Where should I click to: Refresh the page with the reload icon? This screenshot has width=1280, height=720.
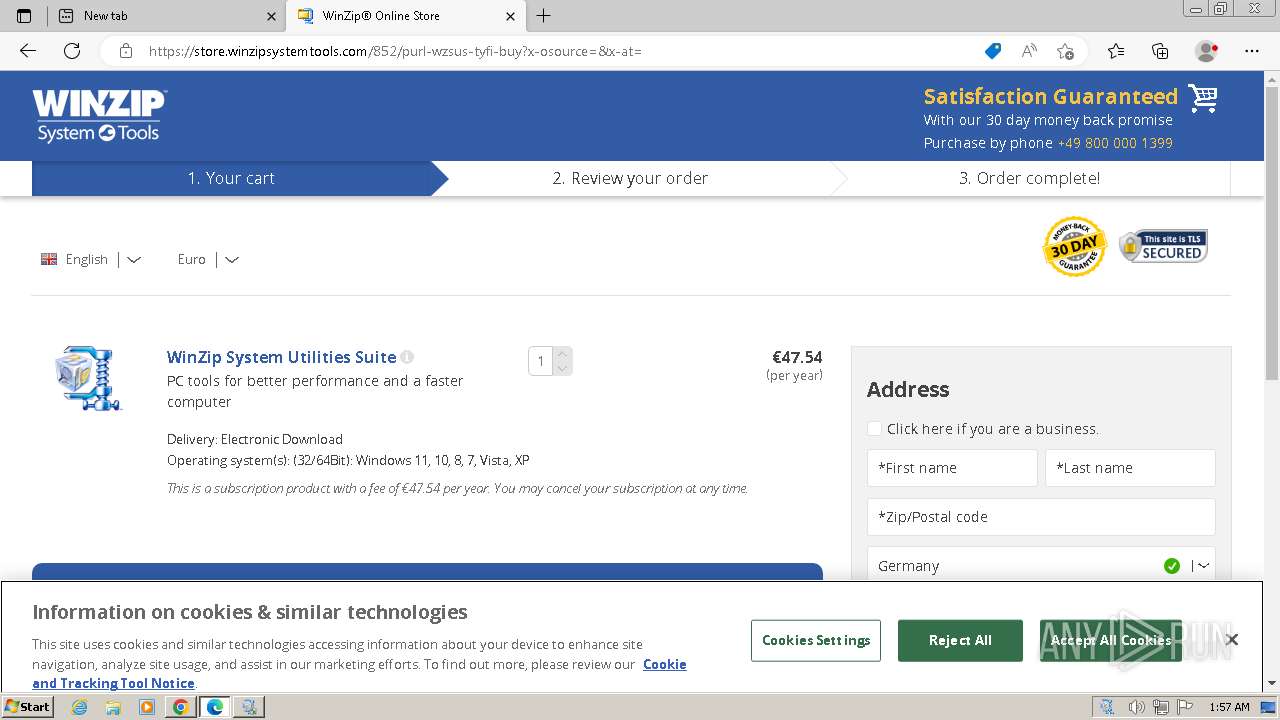[x=72, y=51]
